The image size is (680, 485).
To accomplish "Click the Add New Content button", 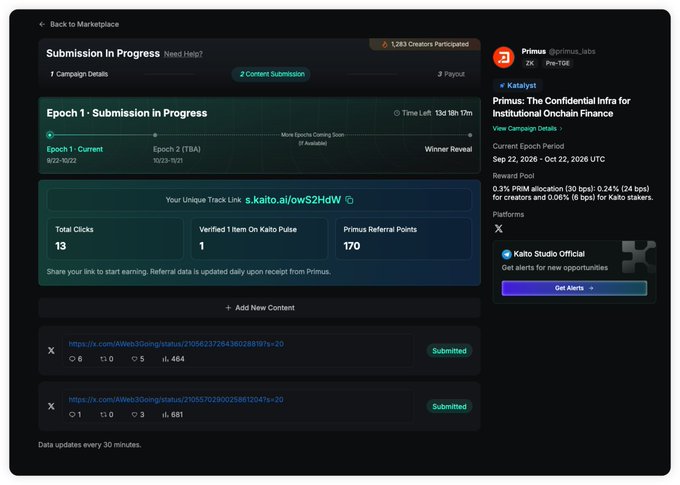I will 259,308.
